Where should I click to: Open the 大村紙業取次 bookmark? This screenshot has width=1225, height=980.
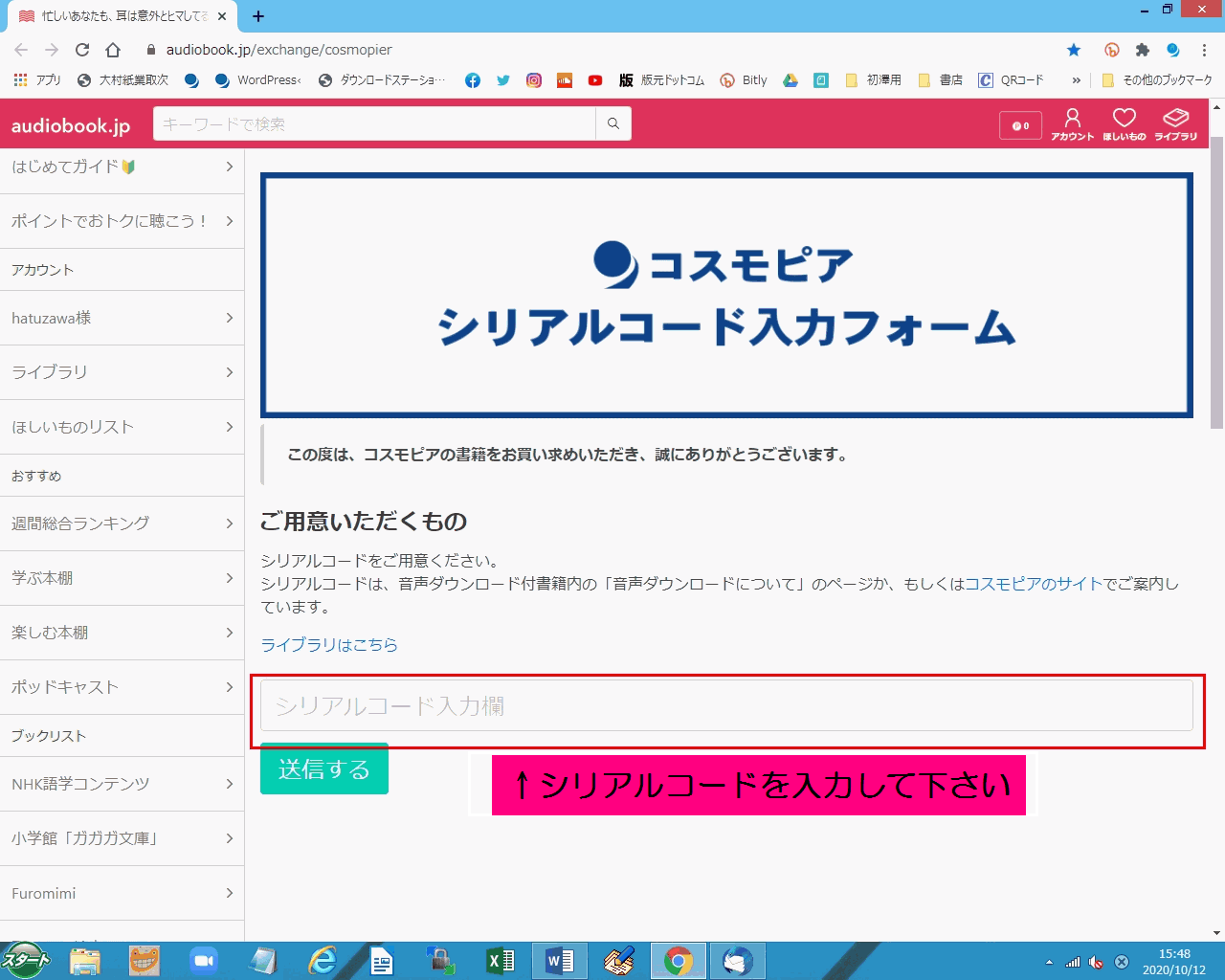point(123,80)
